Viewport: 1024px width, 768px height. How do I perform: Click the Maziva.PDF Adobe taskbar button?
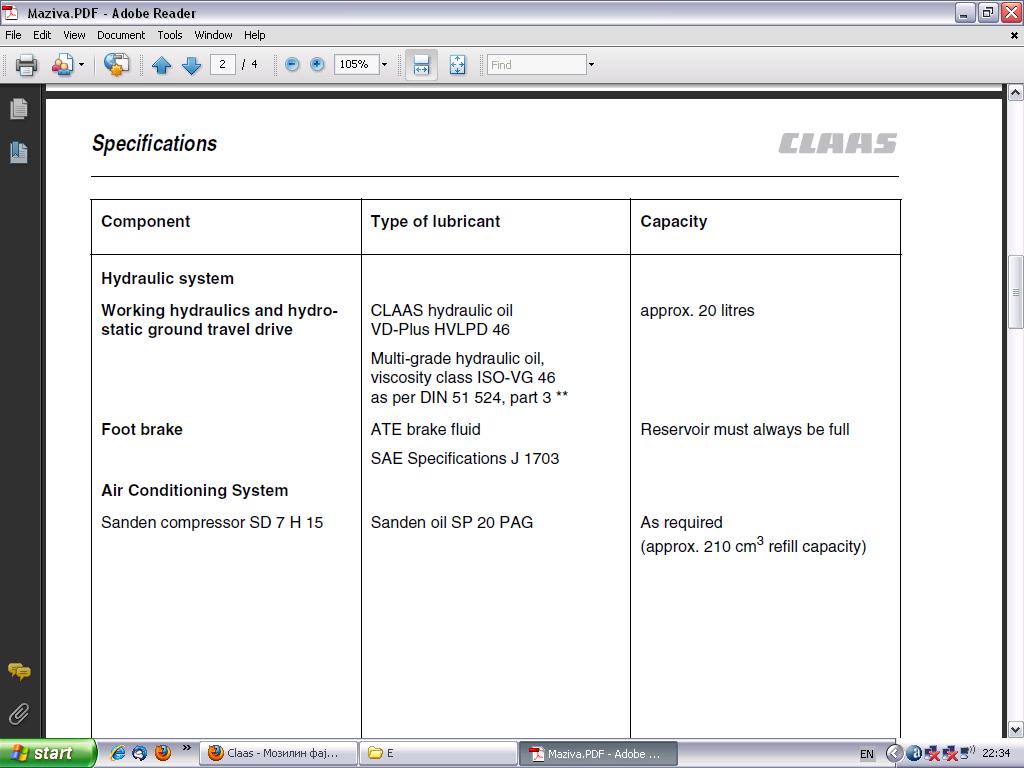click(x=598, y=754)
